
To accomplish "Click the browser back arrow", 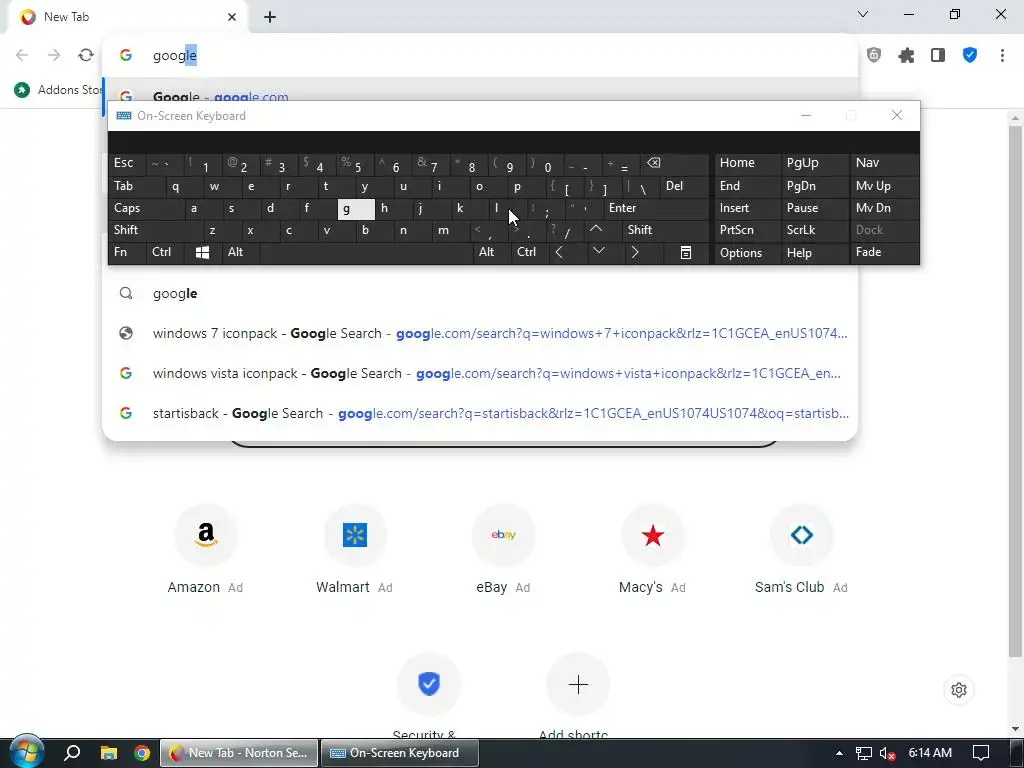I will 22,56.
